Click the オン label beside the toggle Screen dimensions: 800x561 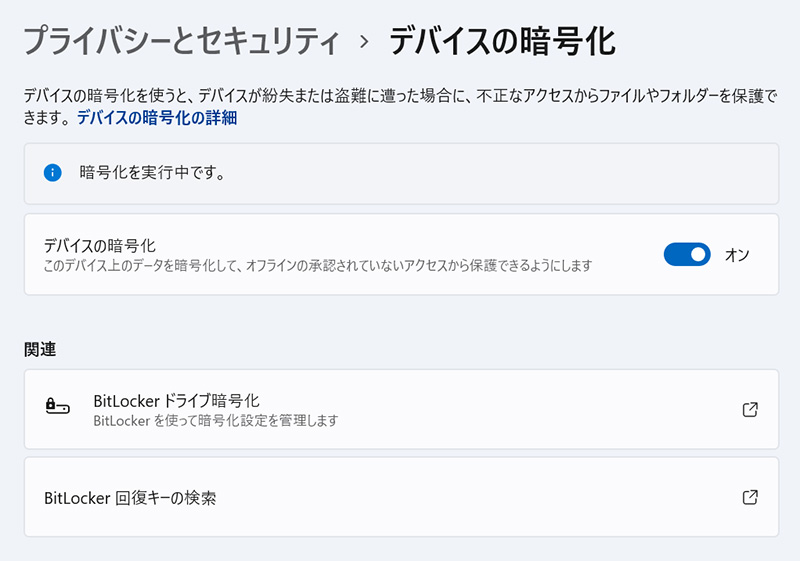coord(737,255)
